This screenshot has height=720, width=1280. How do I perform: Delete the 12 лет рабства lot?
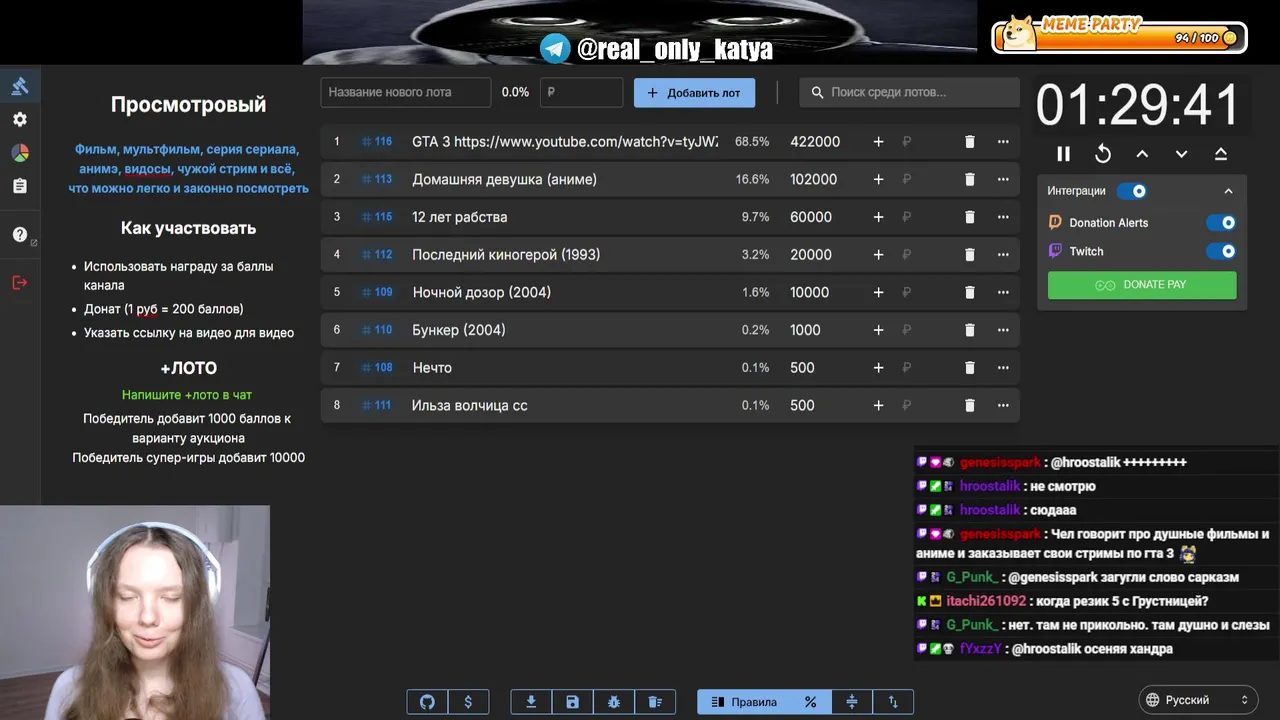[x=969, y=217]
